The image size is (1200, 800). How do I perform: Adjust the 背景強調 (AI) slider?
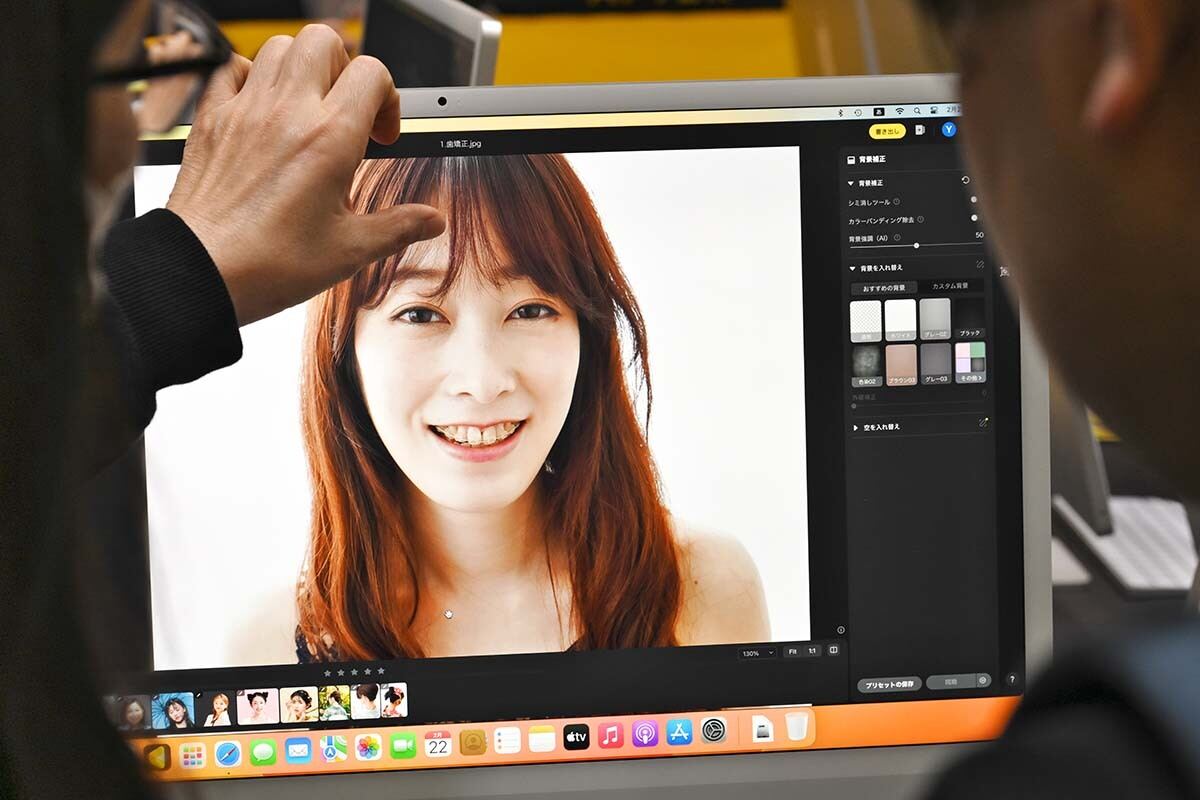coord(915,245)
